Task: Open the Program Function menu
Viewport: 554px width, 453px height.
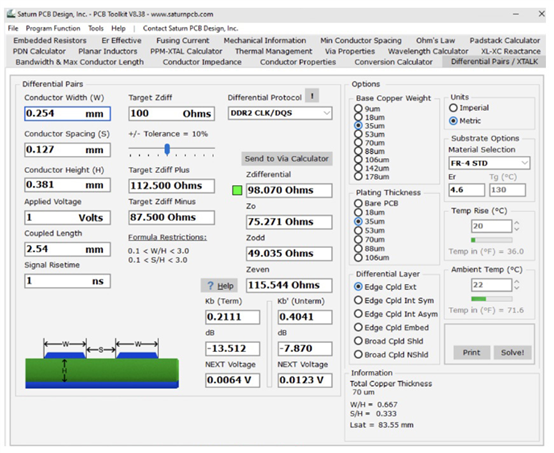Action: [x=53, y=28]
